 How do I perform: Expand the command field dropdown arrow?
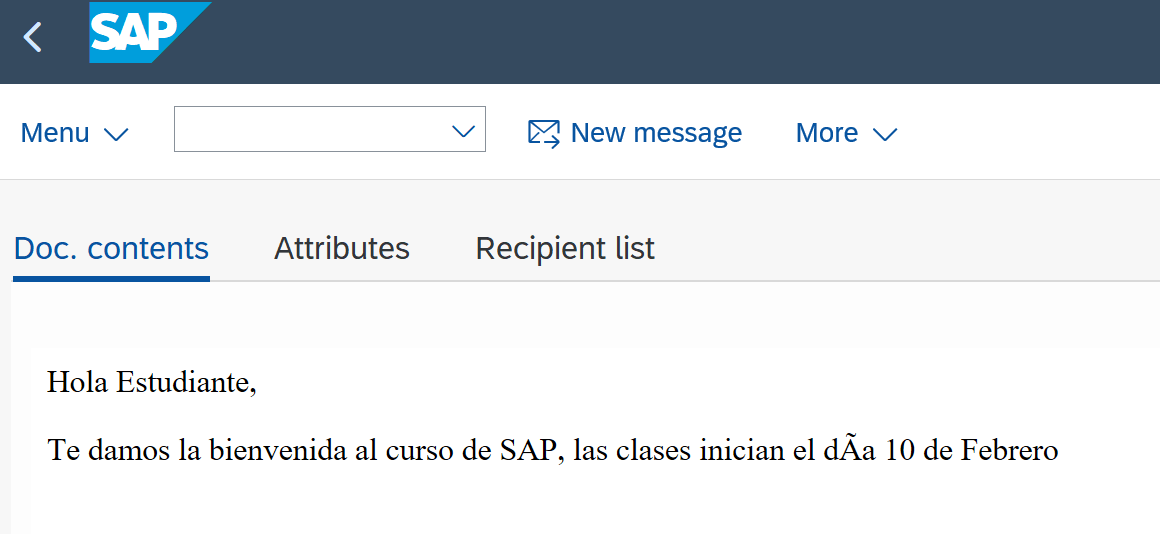pyautogui.click(x=463, y=131)
